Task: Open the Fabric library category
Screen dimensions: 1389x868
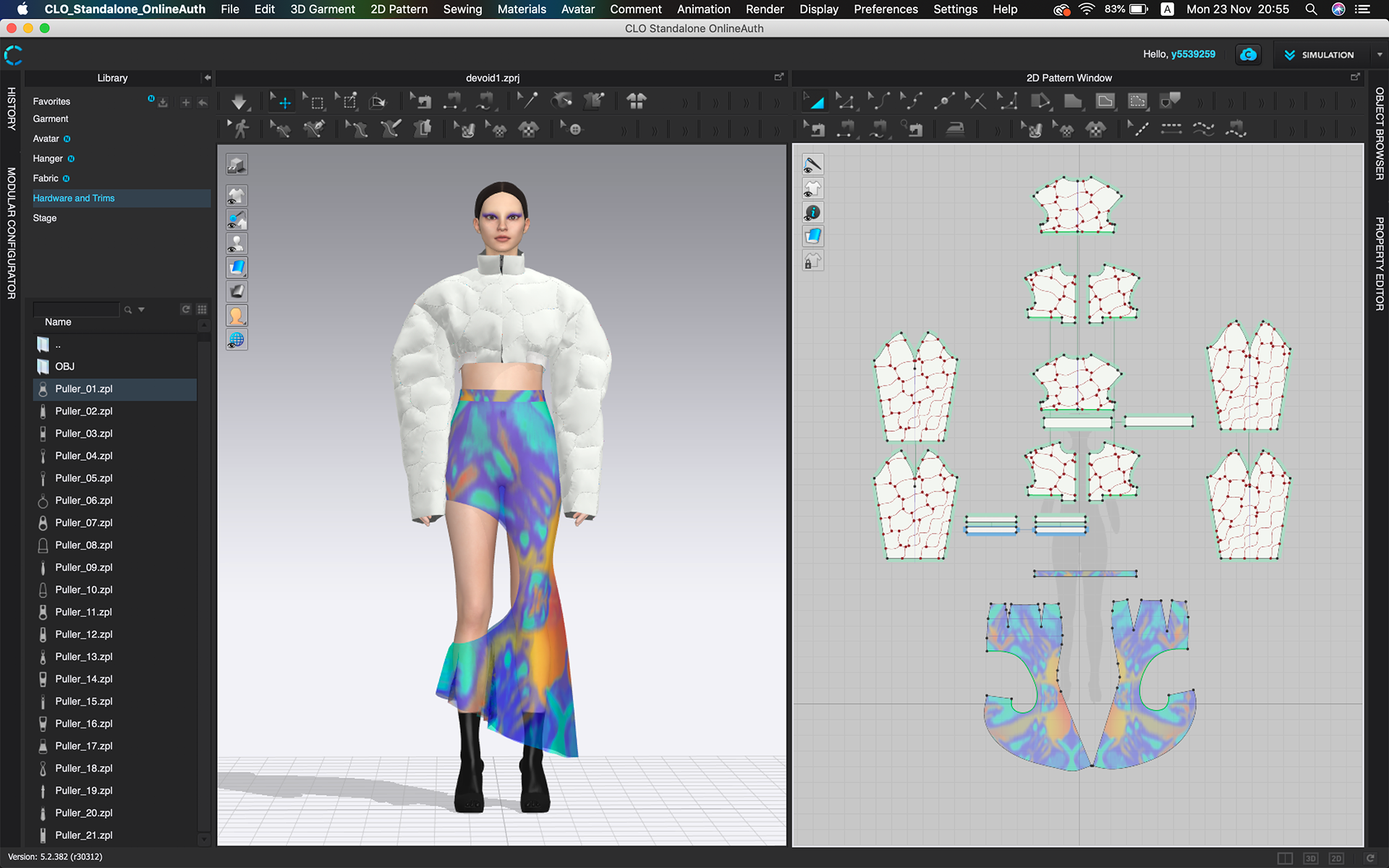Action: [46, 178]
